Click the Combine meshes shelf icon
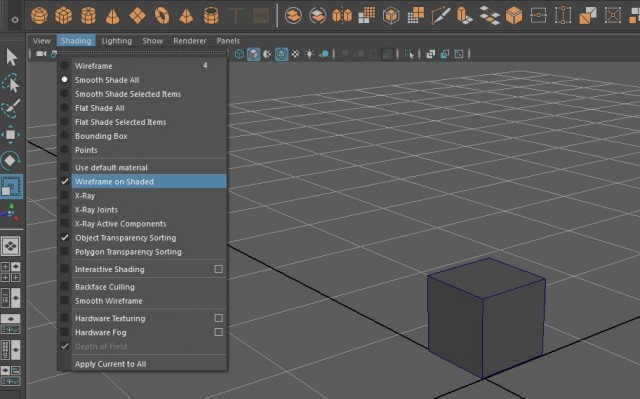640x399 pixels. 293,16
